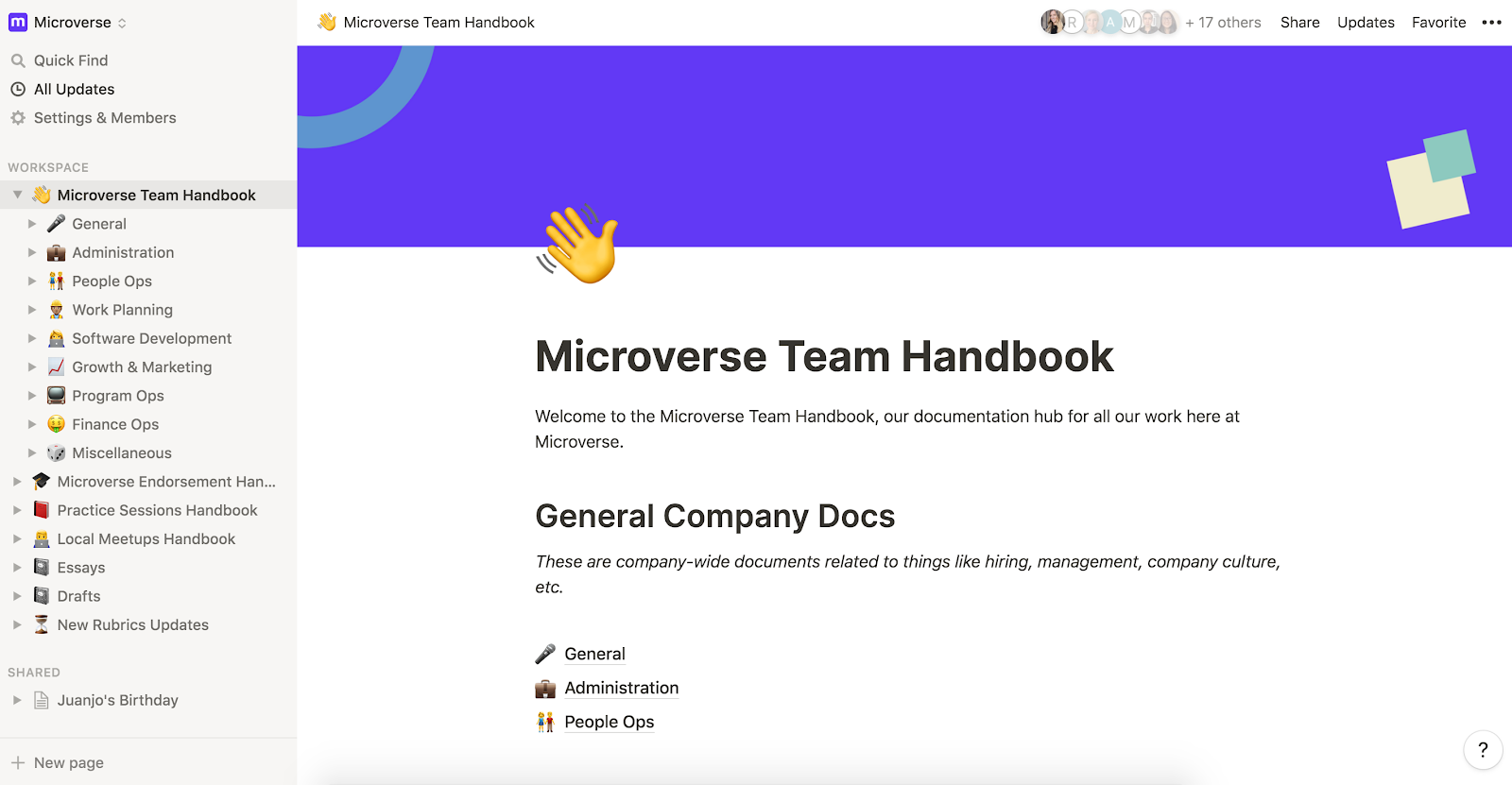The image size is (1512, 785).
Task: Open the Administration link in page body
Action: coord(621,688)
